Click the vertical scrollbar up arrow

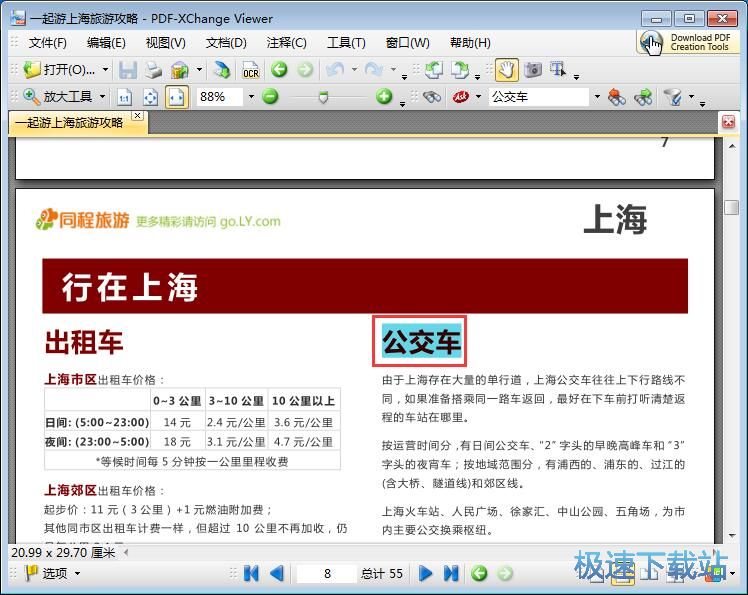pos(732,146)
